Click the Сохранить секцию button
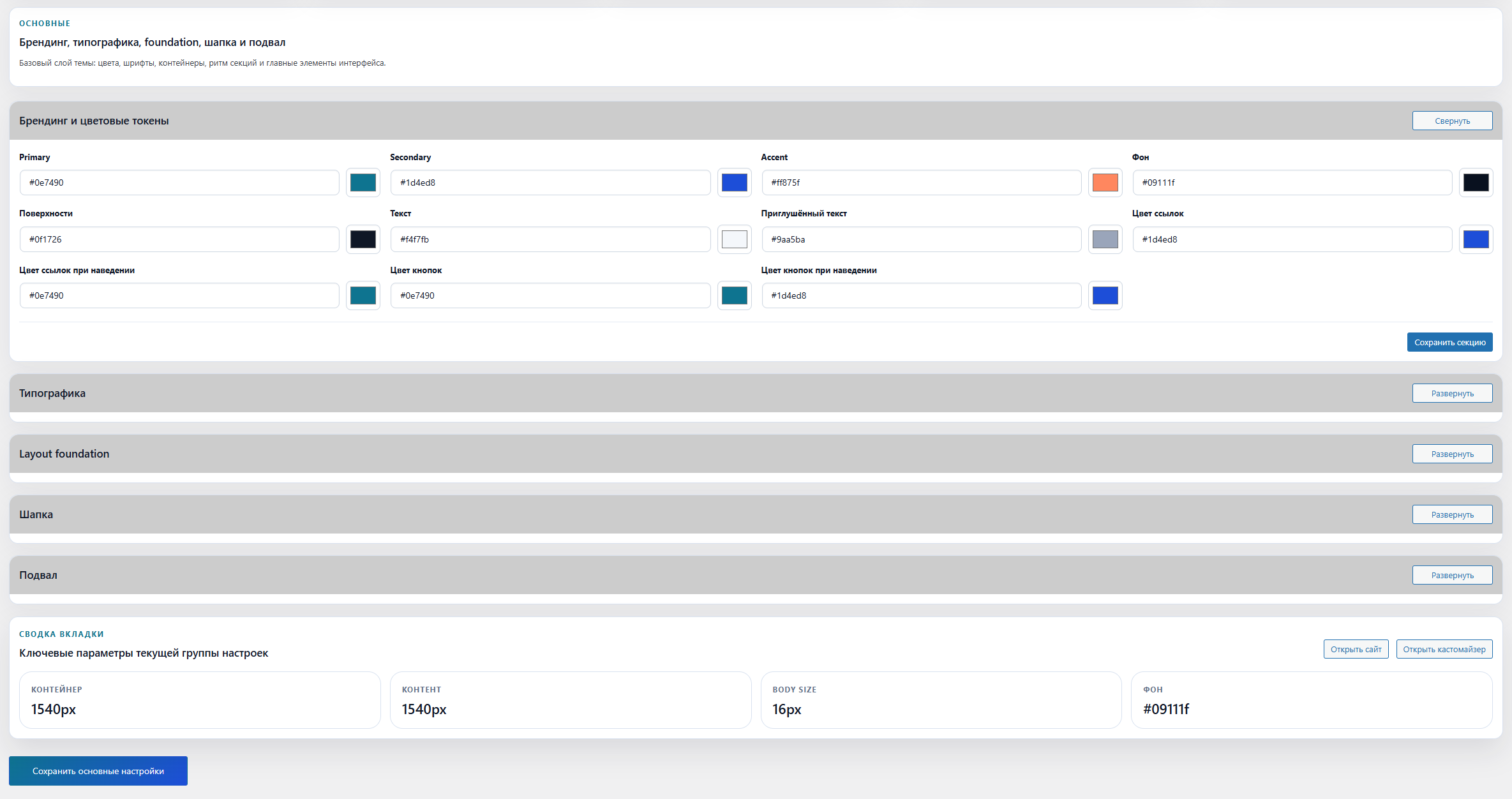This screenshot has height=799, width=1512. coord(1449,342)
